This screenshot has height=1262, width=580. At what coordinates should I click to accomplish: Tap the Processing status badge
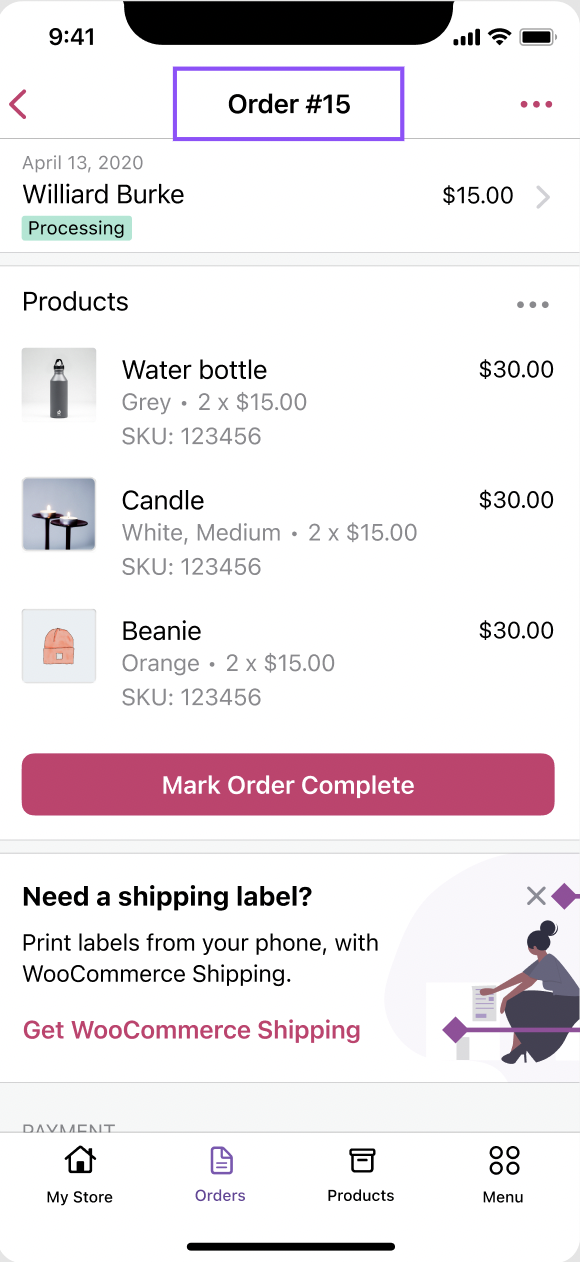(76, 228)
